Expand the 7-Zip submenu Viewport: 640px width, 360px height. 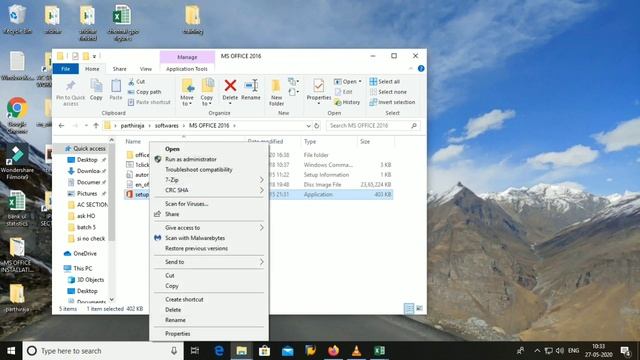pos(261,180)
